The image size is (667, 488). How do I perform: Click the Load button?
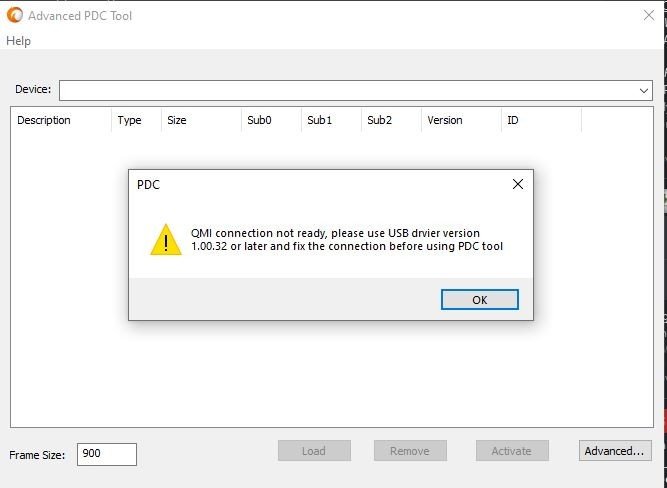pyautogui.click(x=314, y=451)
